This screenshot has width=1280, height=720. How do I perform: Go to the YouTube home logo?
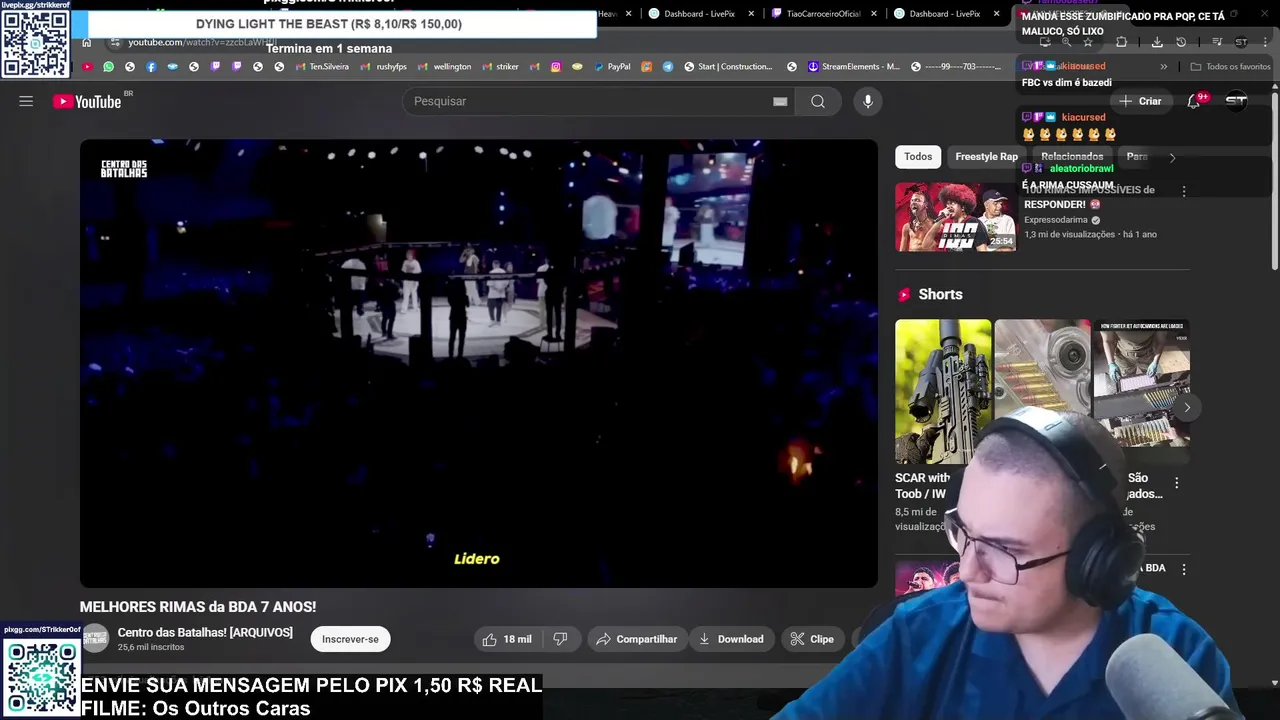click(87, 101)
